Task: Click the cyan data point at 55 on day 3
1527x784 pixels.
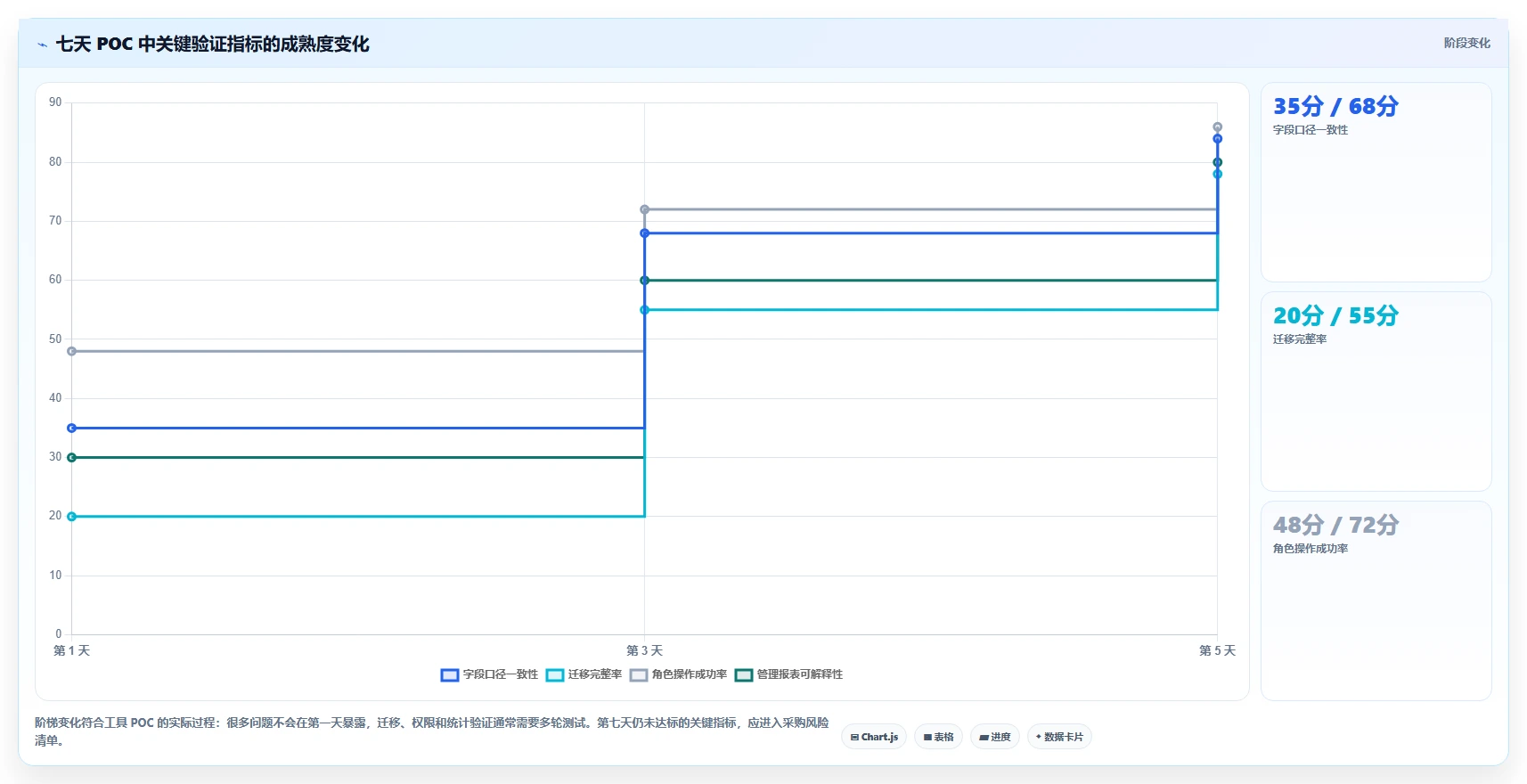Action: [x=644, y=310]
